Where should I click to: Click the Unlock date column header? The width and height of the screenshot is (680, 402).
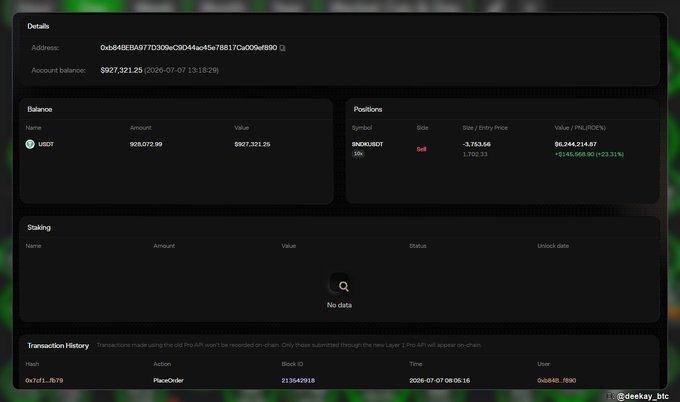[553, 246]
